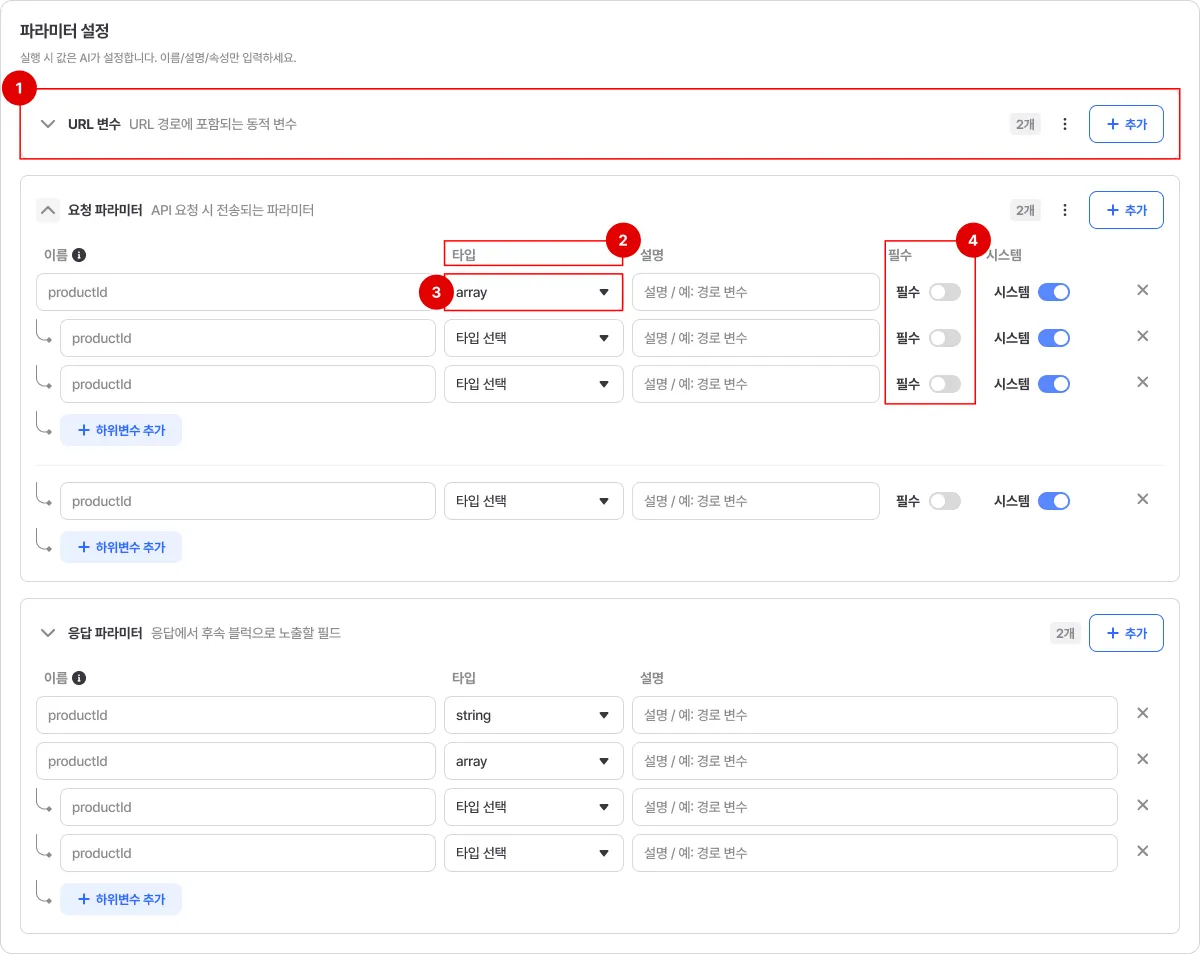Focus description field of response string row
Image resolution: width=1200 pixels, height=954 pixels.
click(875, 715)
